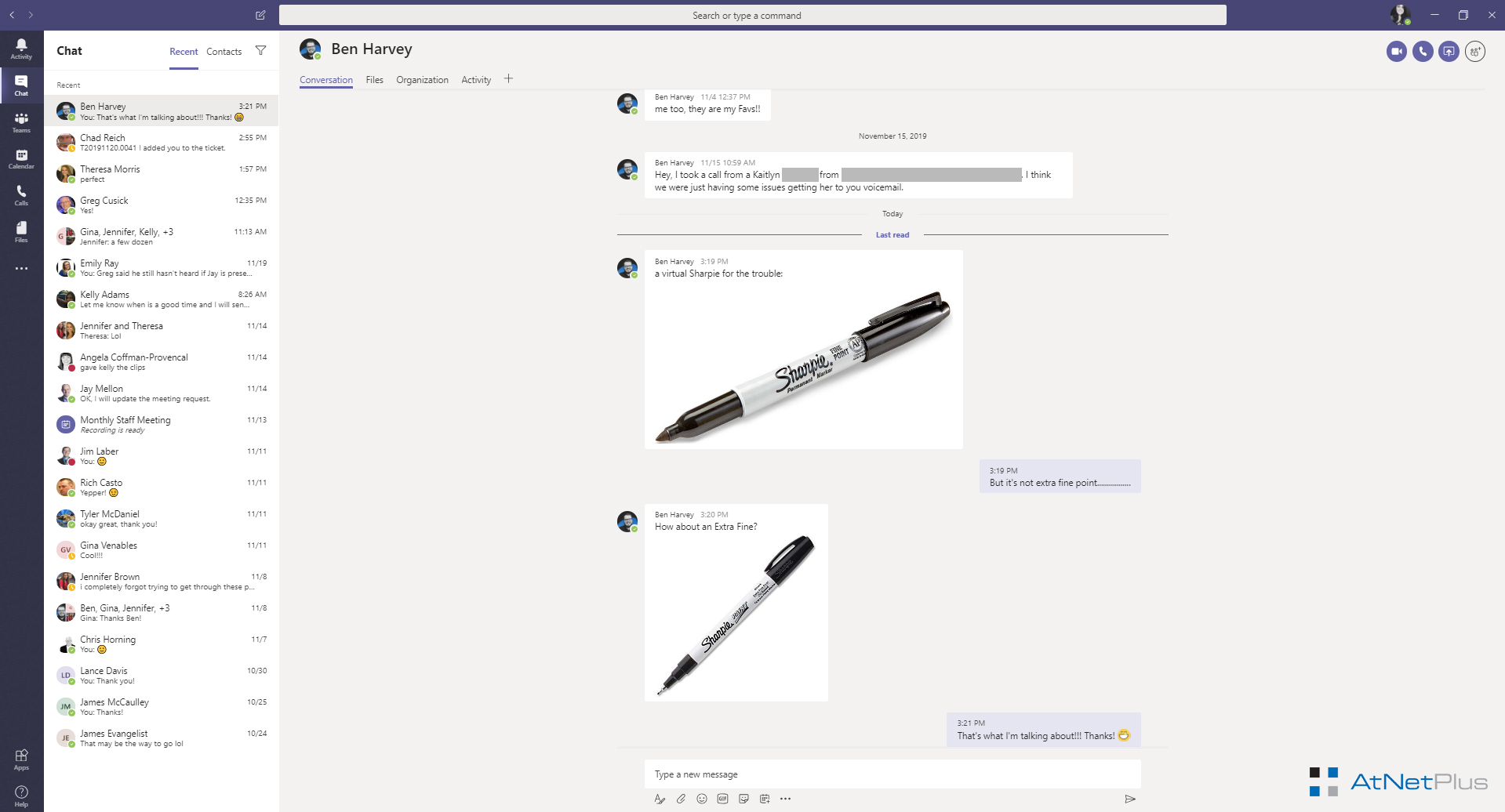Image resolution: width=1505 pixels, height=812 pixels.
Task: Open the Files section in the left rail
Action: pyautogui.click(x=21, y=232)
